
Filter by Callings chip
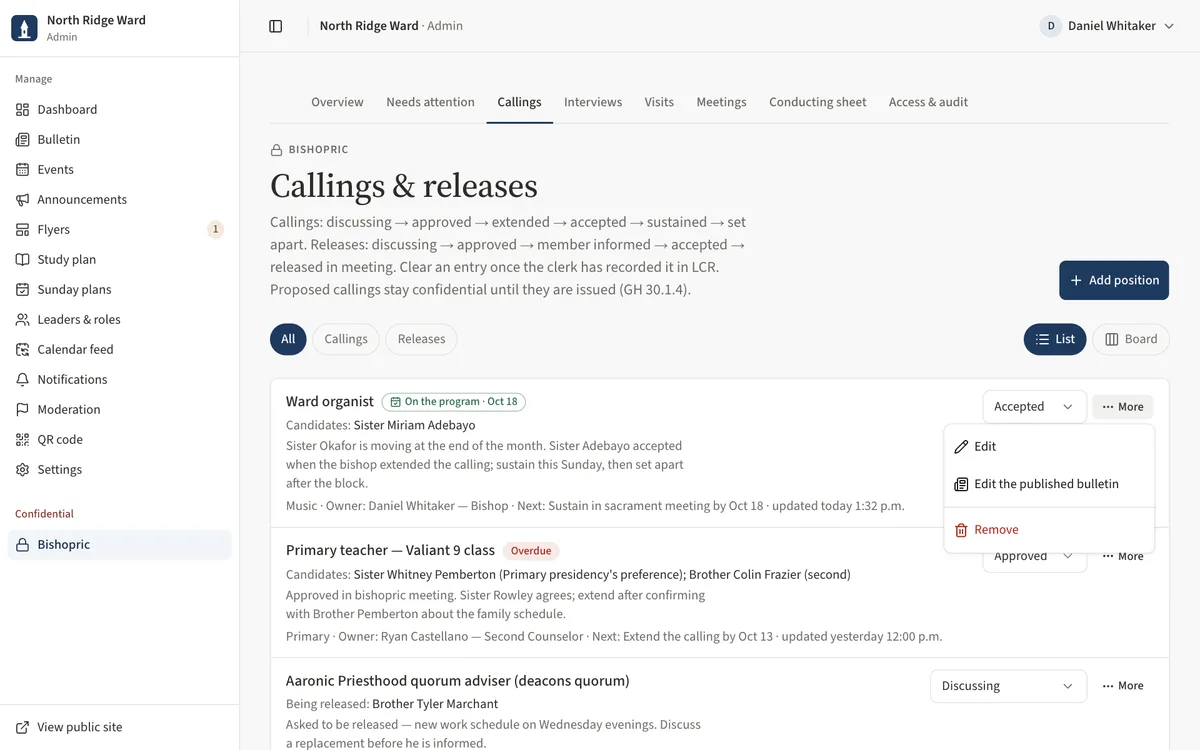(346, 339)
